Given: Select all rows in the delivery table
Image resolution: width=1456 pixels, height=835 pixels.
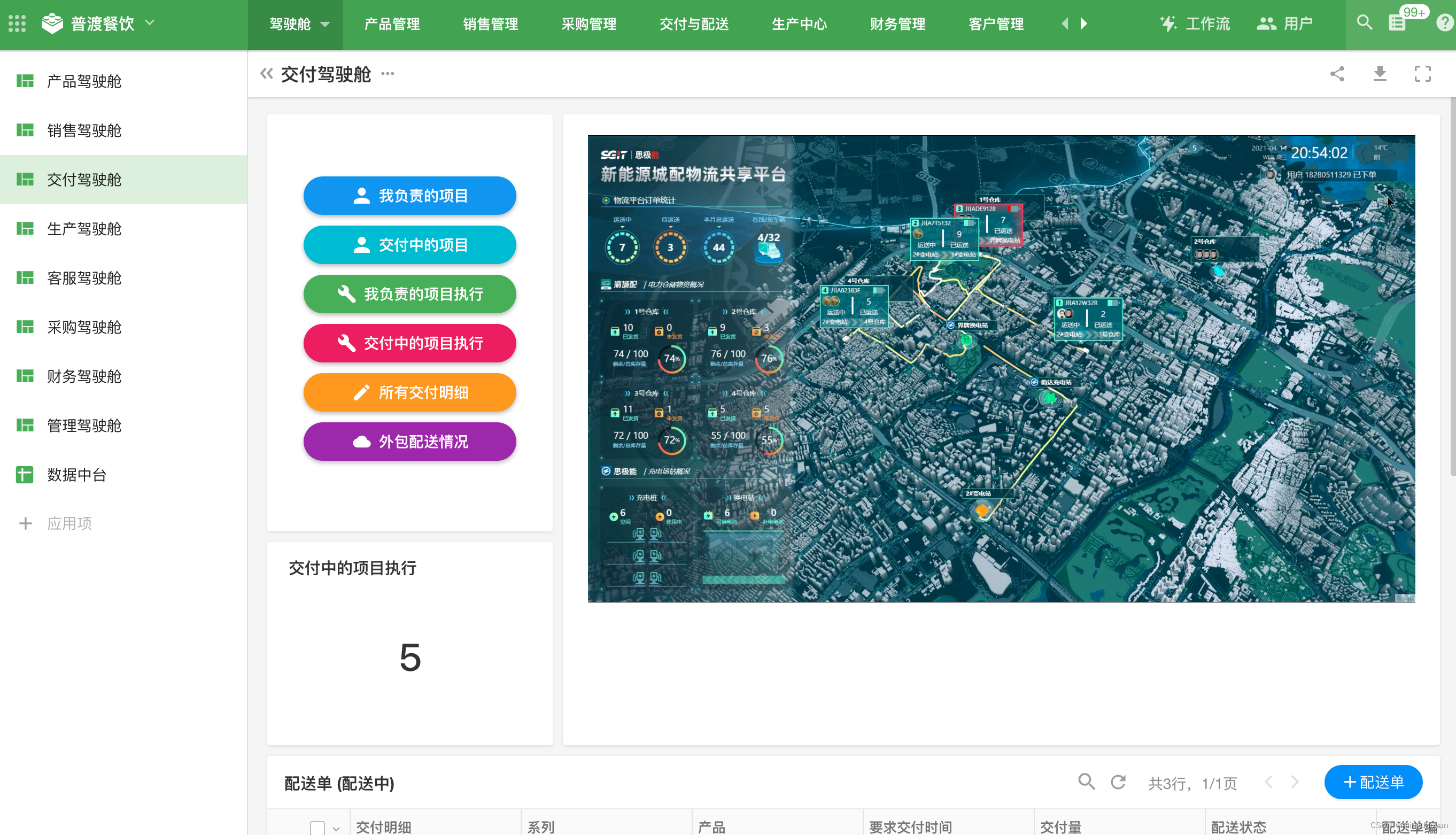Looking at the screenshot, I should pos(317,828).
